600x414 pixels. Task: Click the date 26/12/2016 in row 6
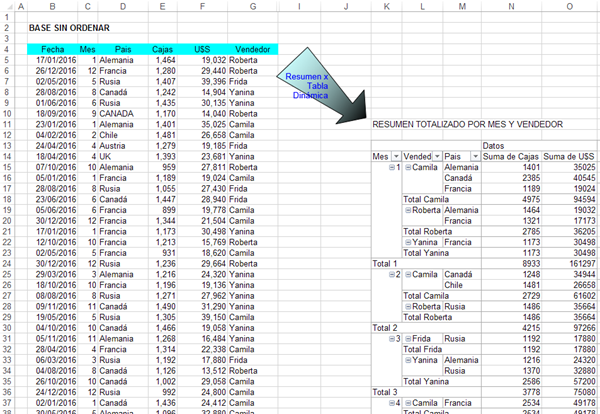tap(52, 71)
